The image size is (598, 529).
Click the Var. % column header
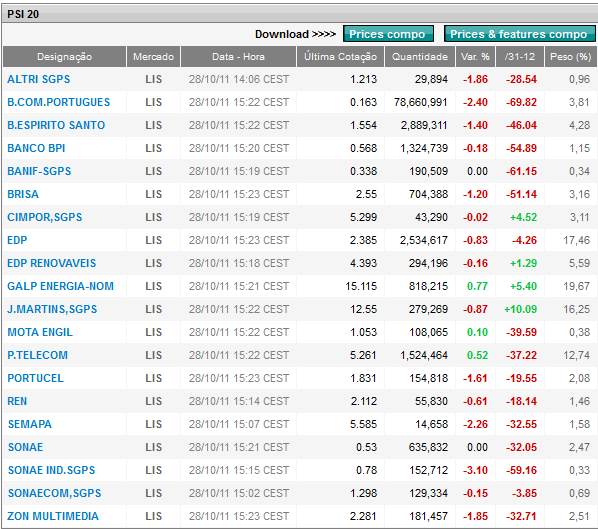pos(475,57)
